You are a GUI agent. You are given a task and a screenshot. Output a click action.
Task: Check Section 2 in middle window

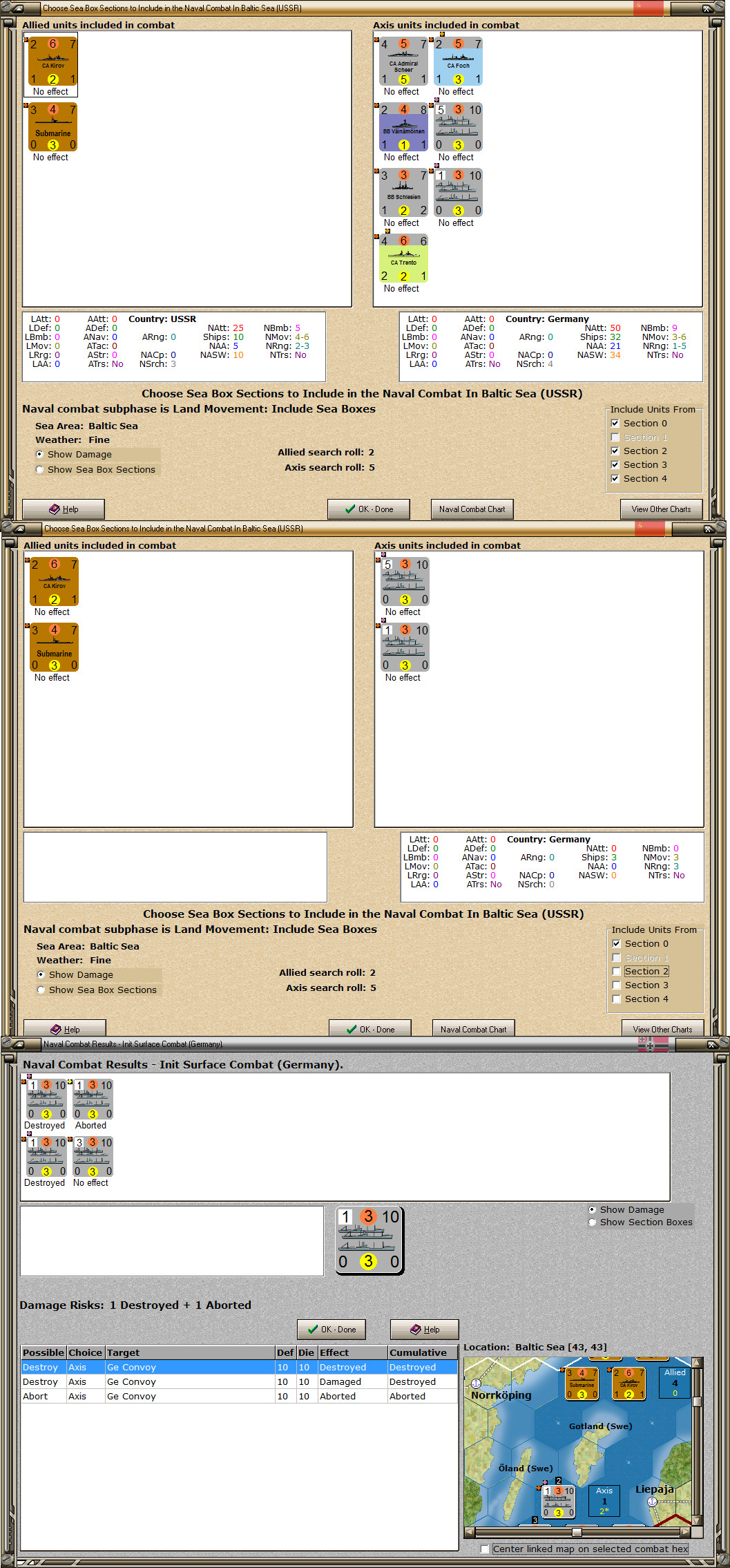(x=616, y=971)
